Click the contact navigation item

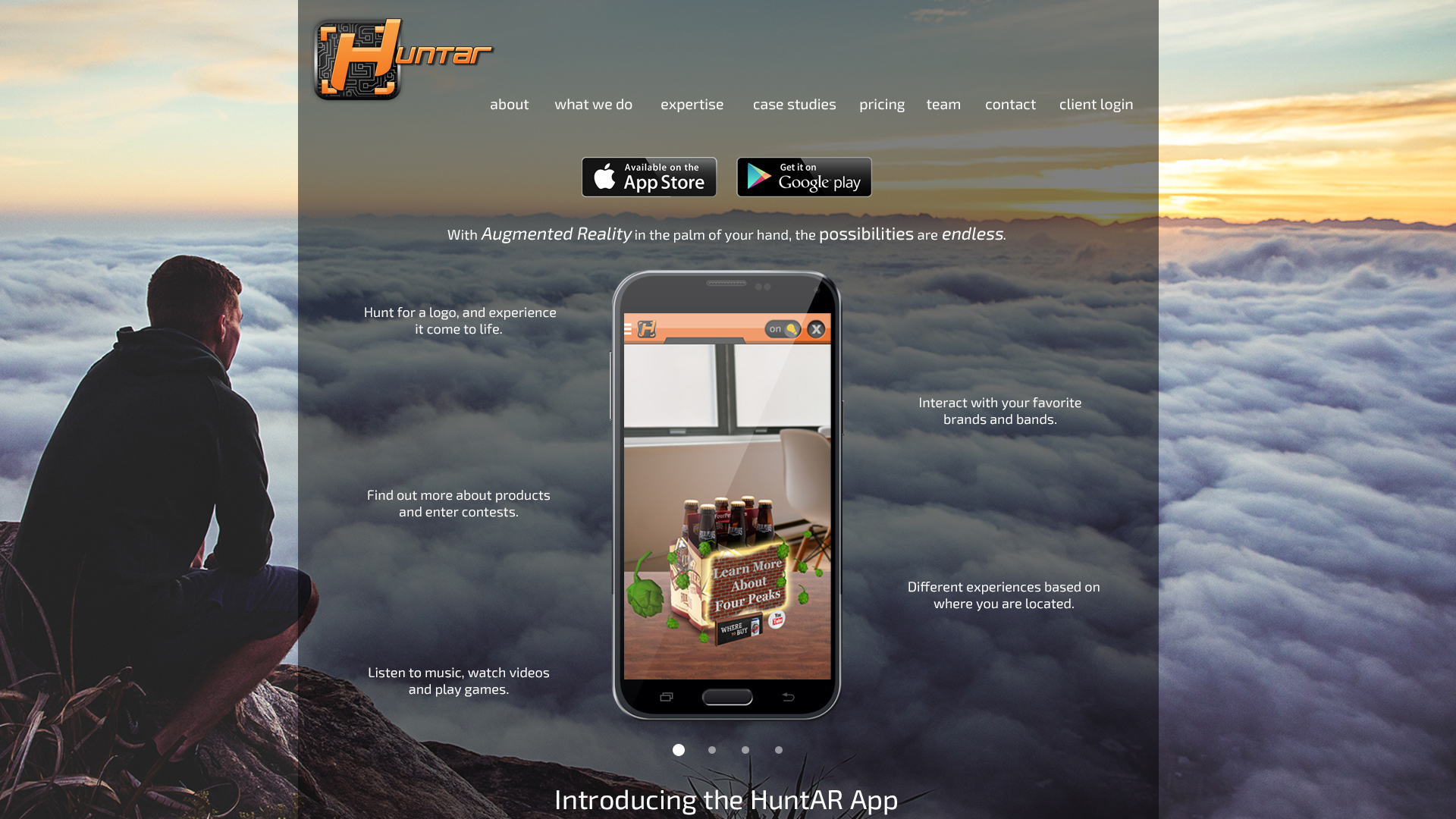(1010, 103)
